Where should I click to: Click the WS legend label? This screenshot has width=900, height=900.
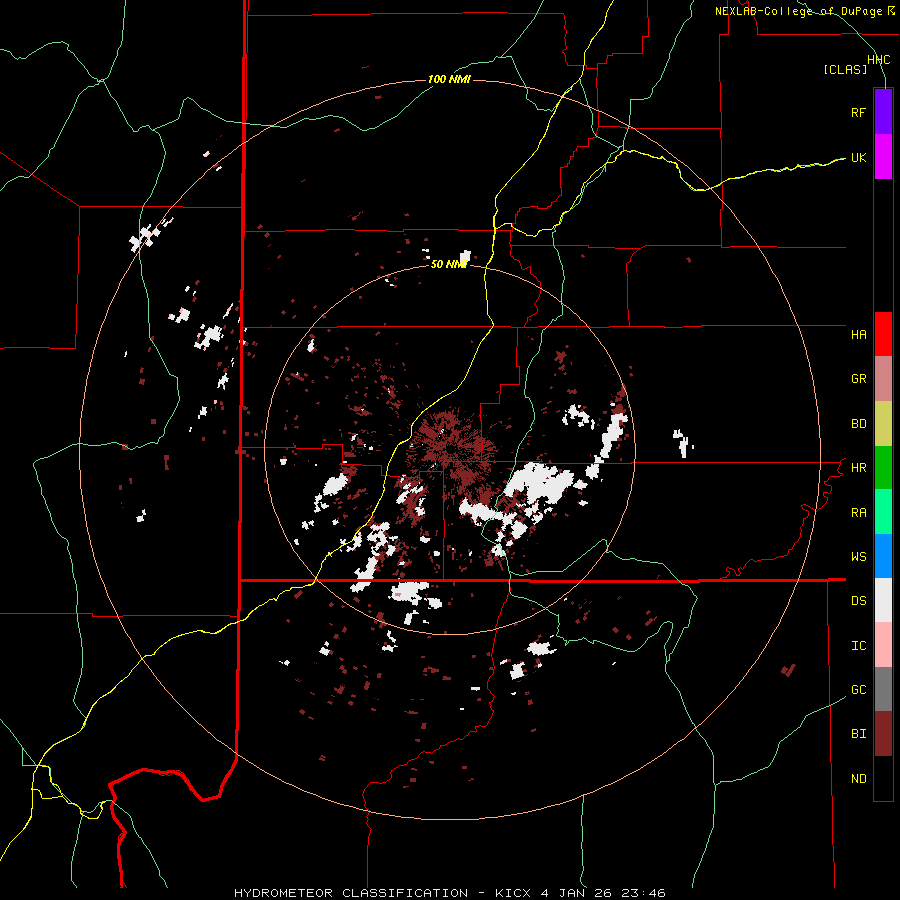[858, 557]
